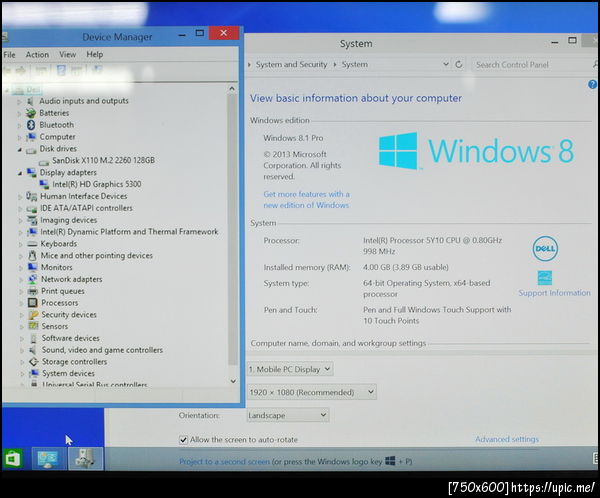600x498 pixels.
Task: Open the Control Panel taskbar icon
Action: click(48, 459)
